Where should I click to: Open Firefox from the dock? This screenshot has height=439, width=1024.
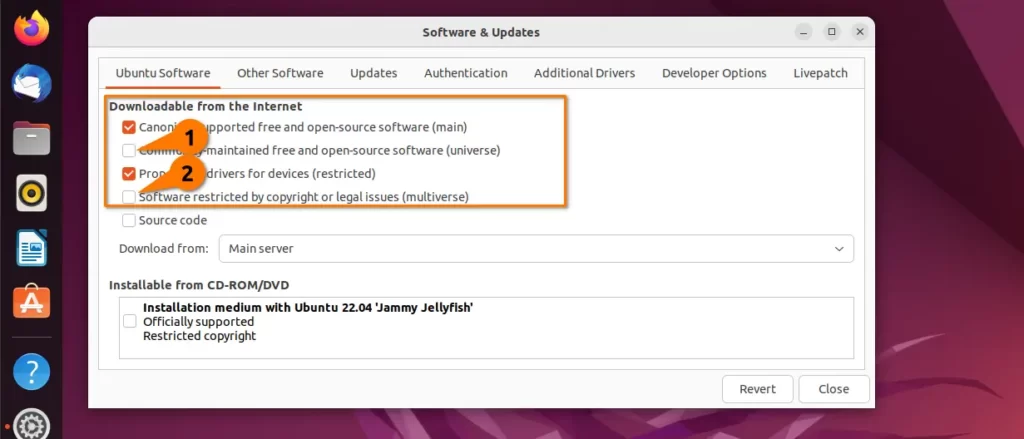31,28
